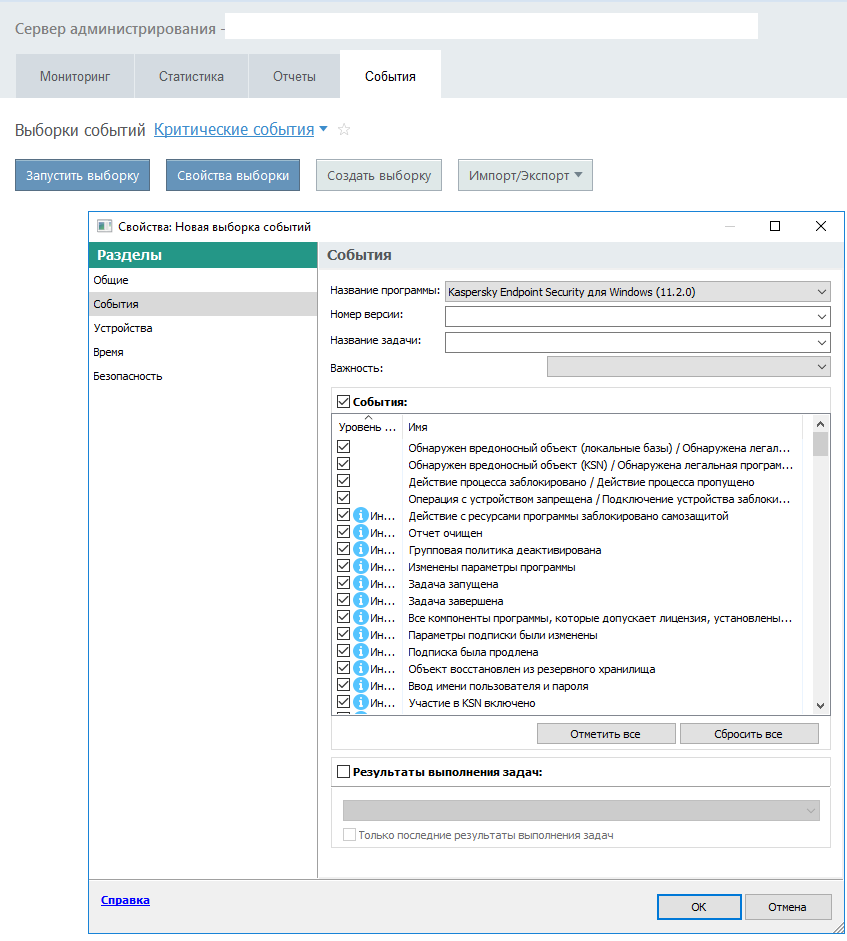The height and width of the screenshot is (941, 847).
Task: Click the dialog window icon in title bar
Action: tap(105, 227)
